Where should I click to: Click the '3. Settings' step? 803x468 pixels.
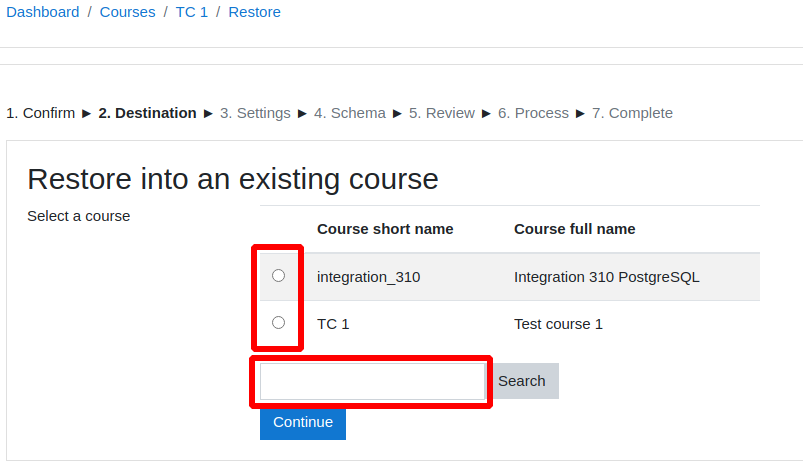point(255,113)
